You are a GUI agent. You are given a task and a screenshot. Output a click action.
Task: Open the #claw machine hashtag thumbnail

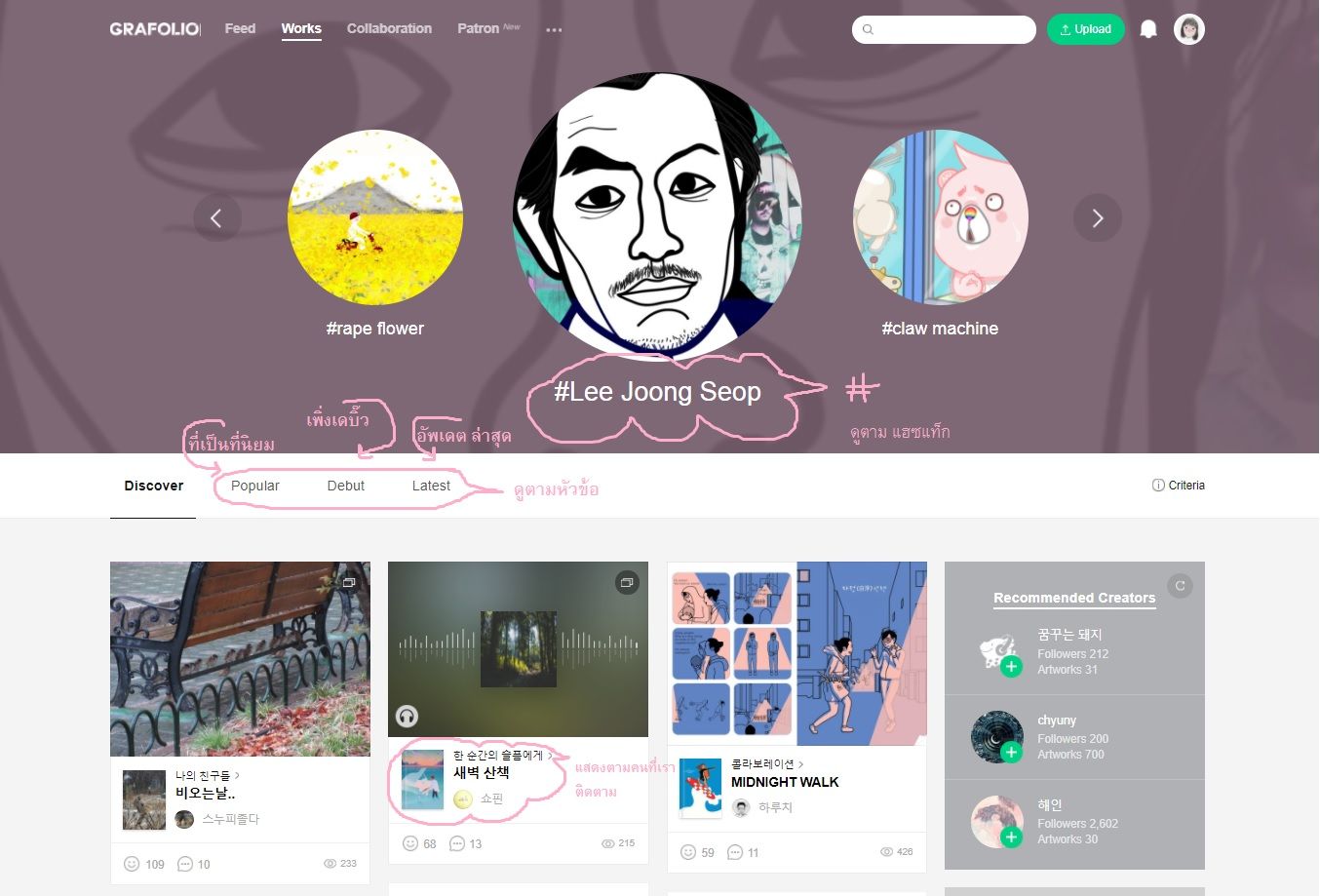(x=940, y=217)
